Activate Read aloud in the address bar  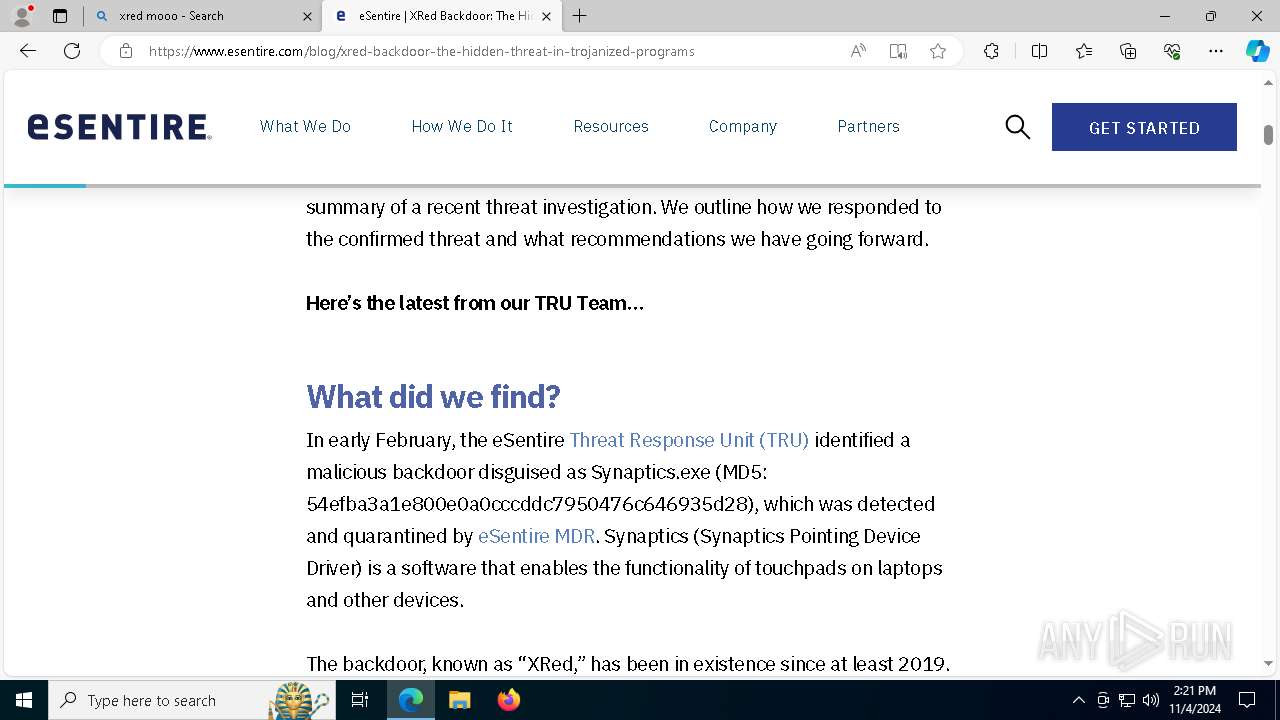[x=858, y=51]
